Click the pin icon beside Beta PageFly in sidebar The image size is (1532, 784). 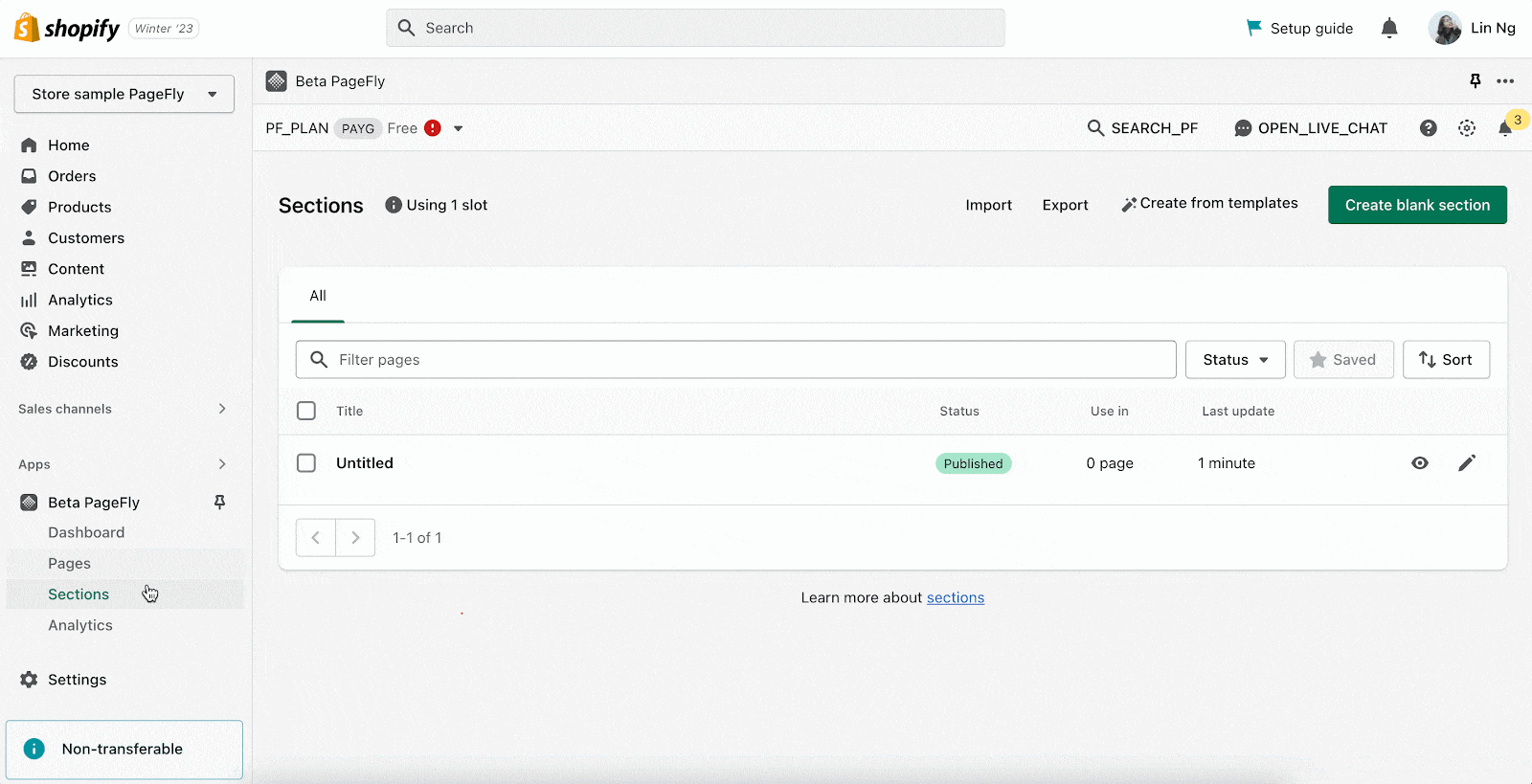[x=219, y=503]
